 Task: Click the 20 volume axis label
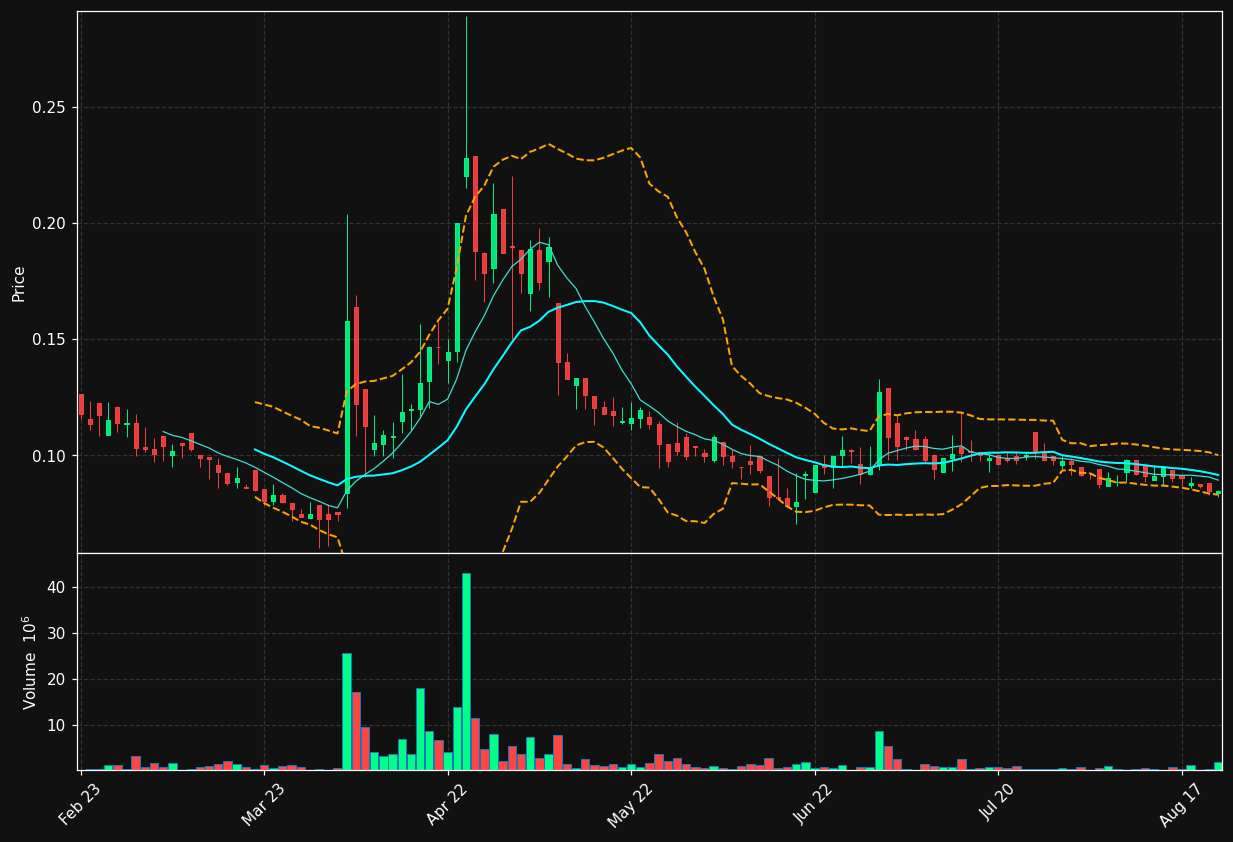point(57,680)
